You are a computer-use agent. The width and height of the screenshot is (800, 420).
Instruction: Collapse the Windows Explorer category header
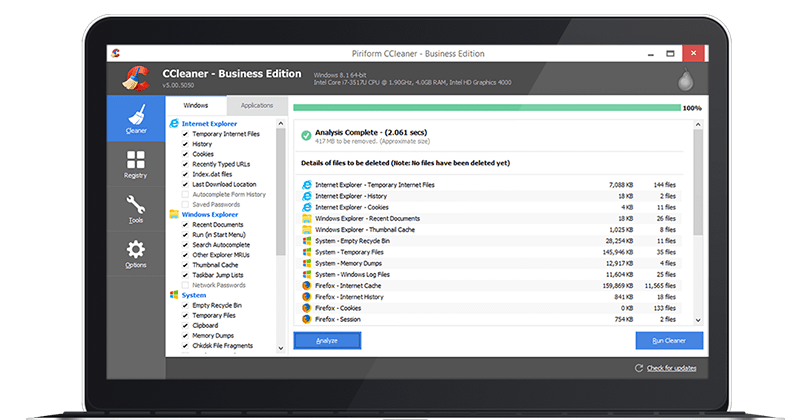tap(209, 214)
